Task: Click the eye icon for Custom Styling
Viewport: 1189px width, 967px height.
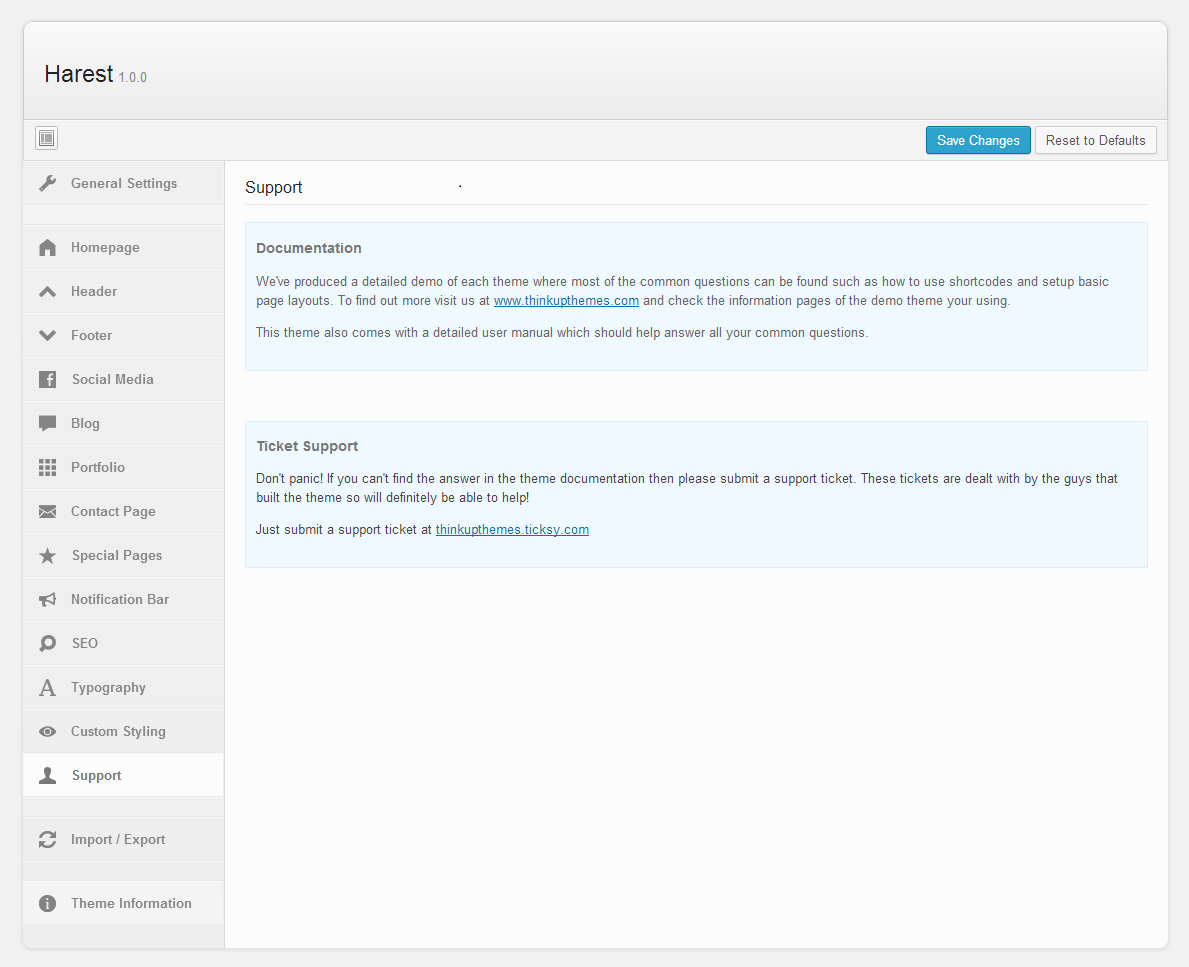Action: 47,732
